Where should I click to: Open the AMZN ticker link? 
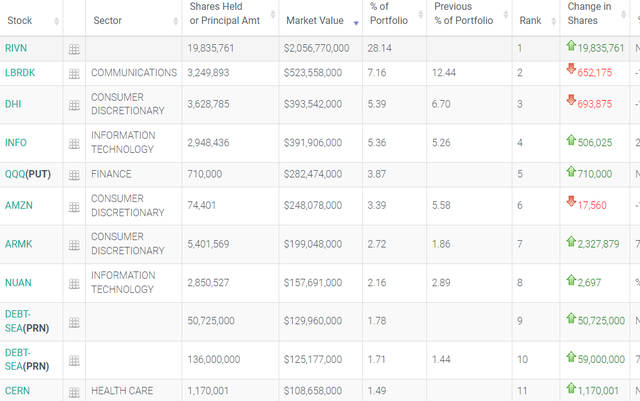(19, 205)
